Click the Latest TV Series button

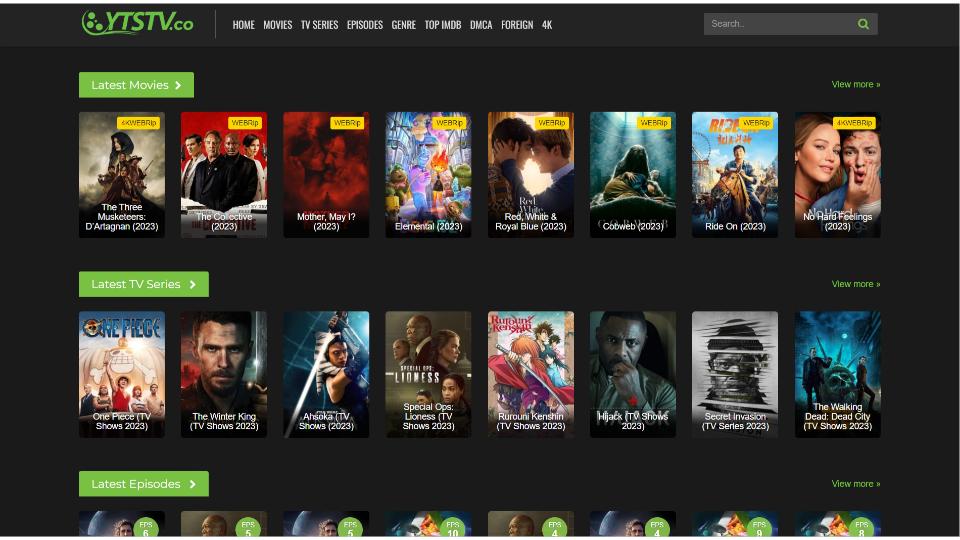144,284
